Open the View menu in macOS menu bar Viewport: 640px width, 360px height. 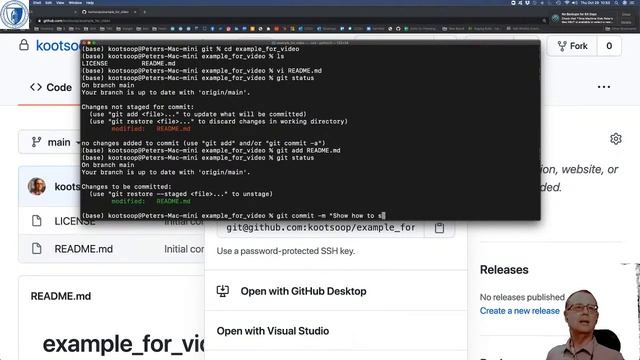60,2
